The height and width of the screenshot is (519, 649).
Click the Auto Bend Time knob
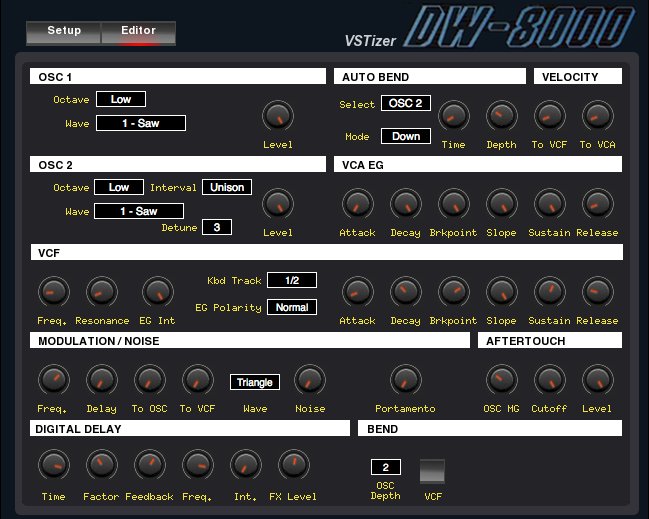tap(454, 116)
